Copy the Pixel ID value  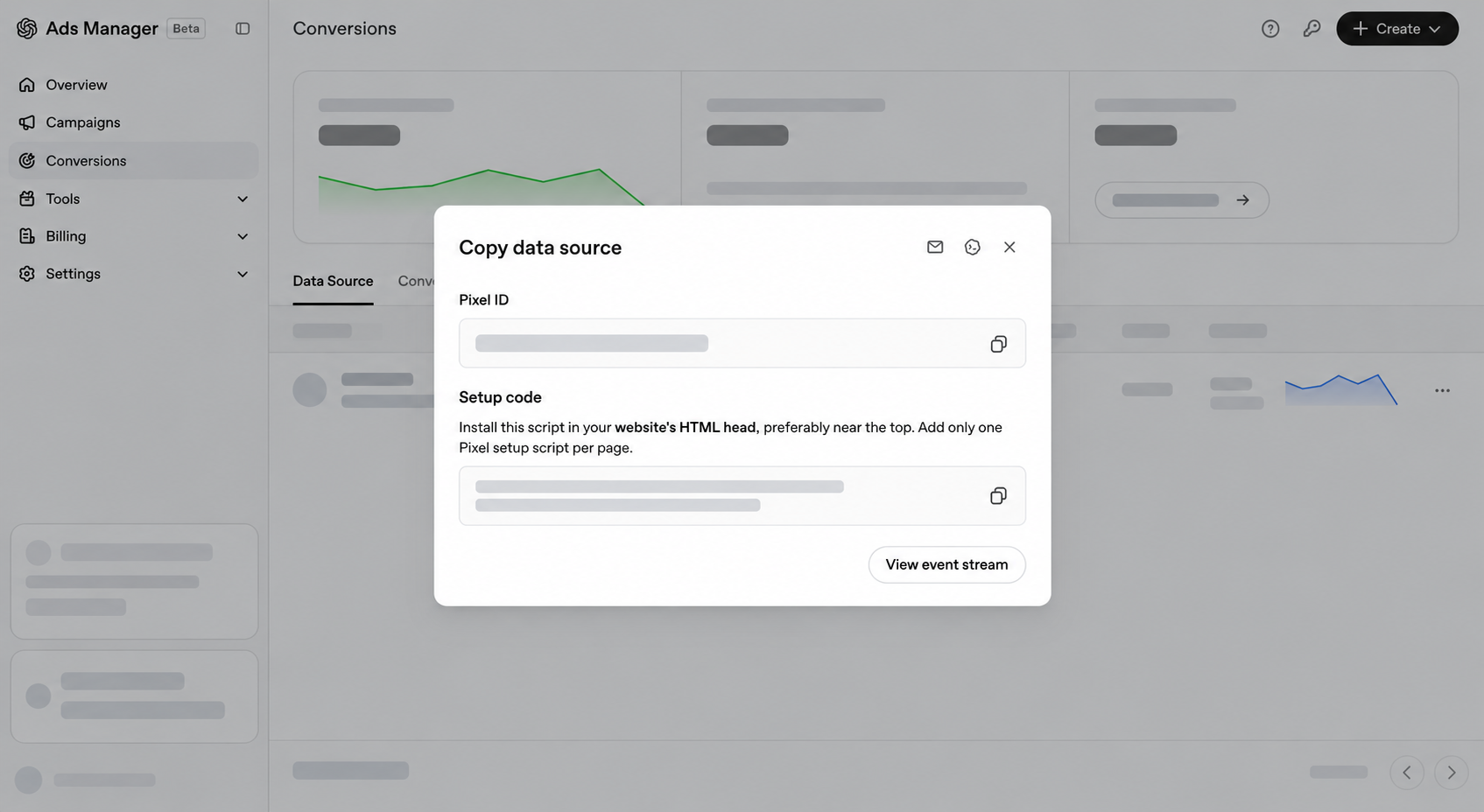tap(998, 344)
